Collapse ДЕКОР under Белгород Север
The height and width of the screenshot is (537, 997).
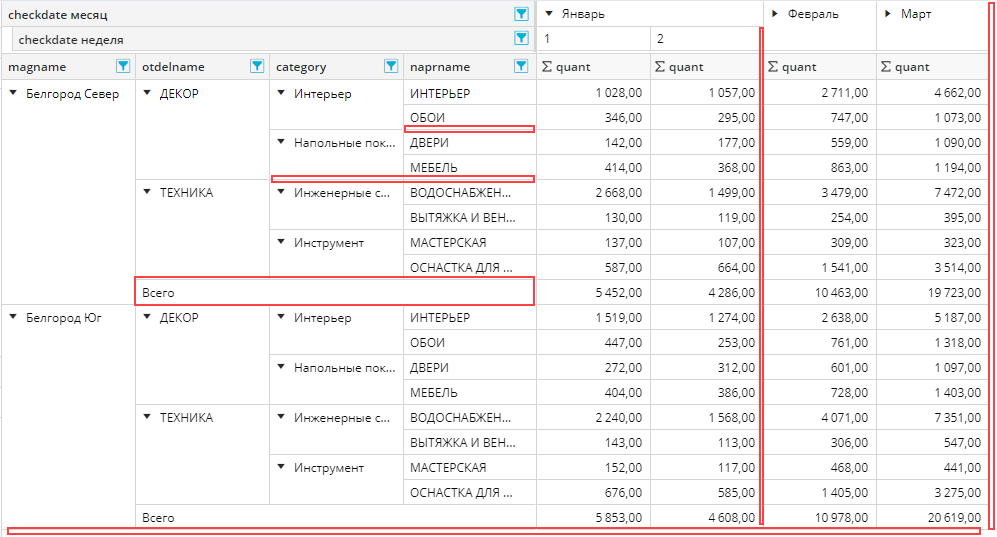click(x=147, y=94)
